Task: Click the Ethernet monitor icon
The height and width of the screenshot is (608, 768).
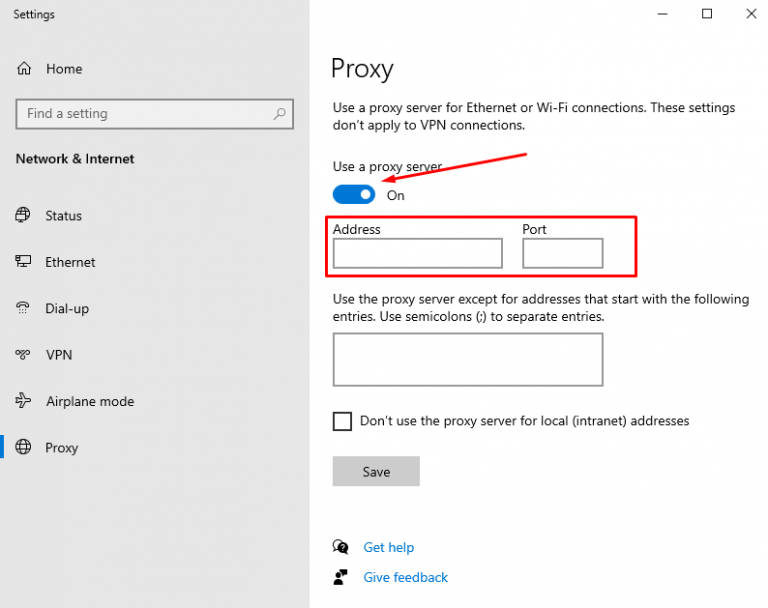Action: click(x=23, y=261)
